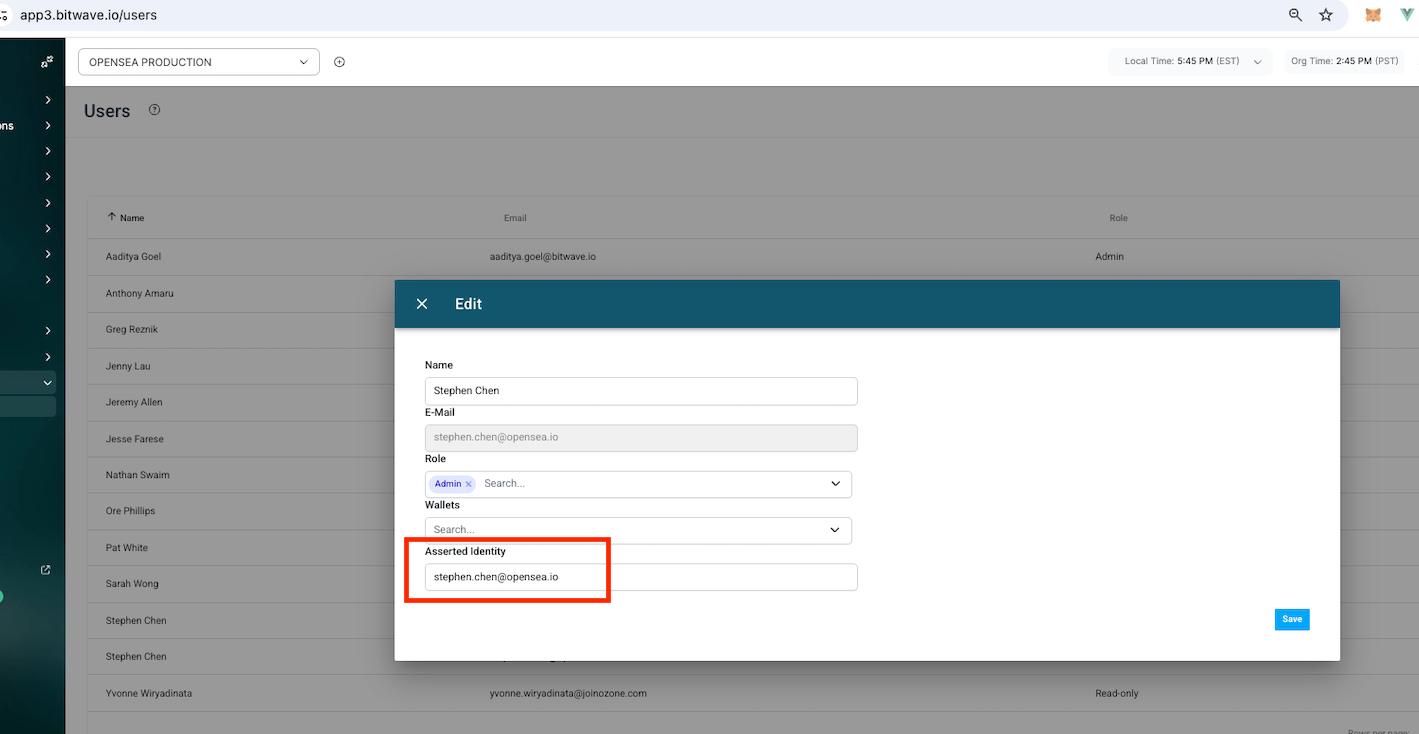Sort by the Name column arrow
The height and width of the screenshot is (734, 1419).
coord(111,217)
